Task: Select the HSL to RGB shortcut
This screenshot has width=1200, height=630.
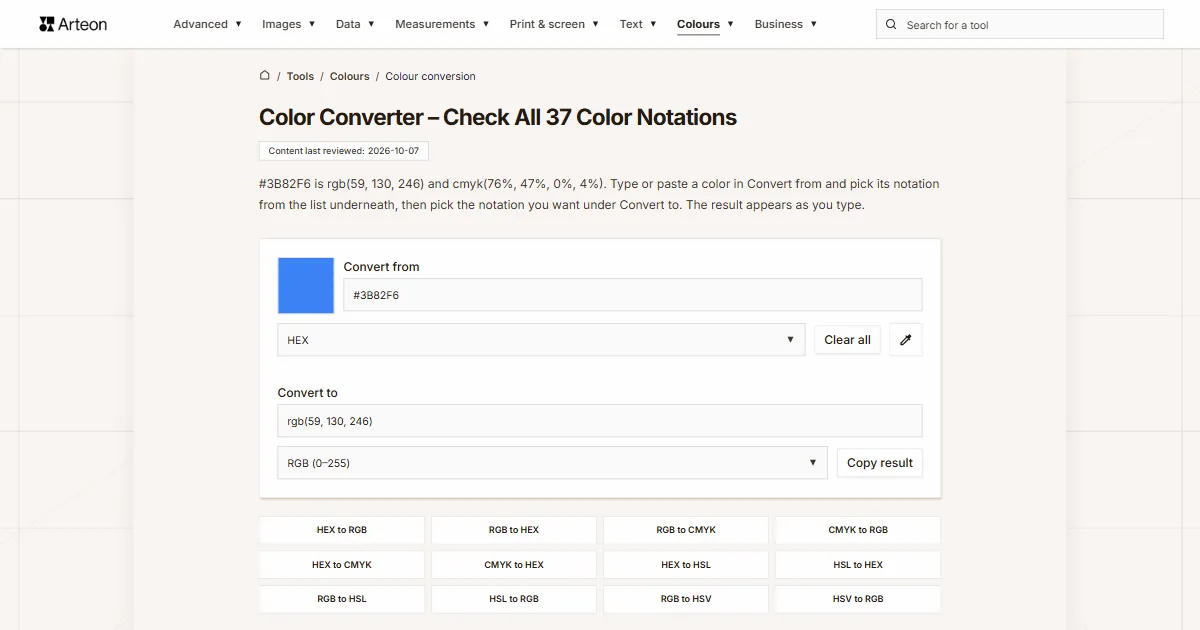Action: coord(514,599)
